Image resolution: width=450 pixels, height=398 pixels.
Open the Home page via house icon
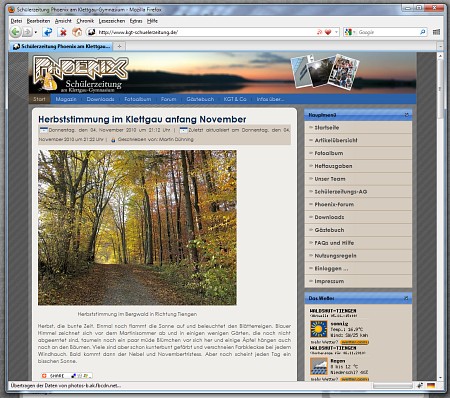click(77, 32)
